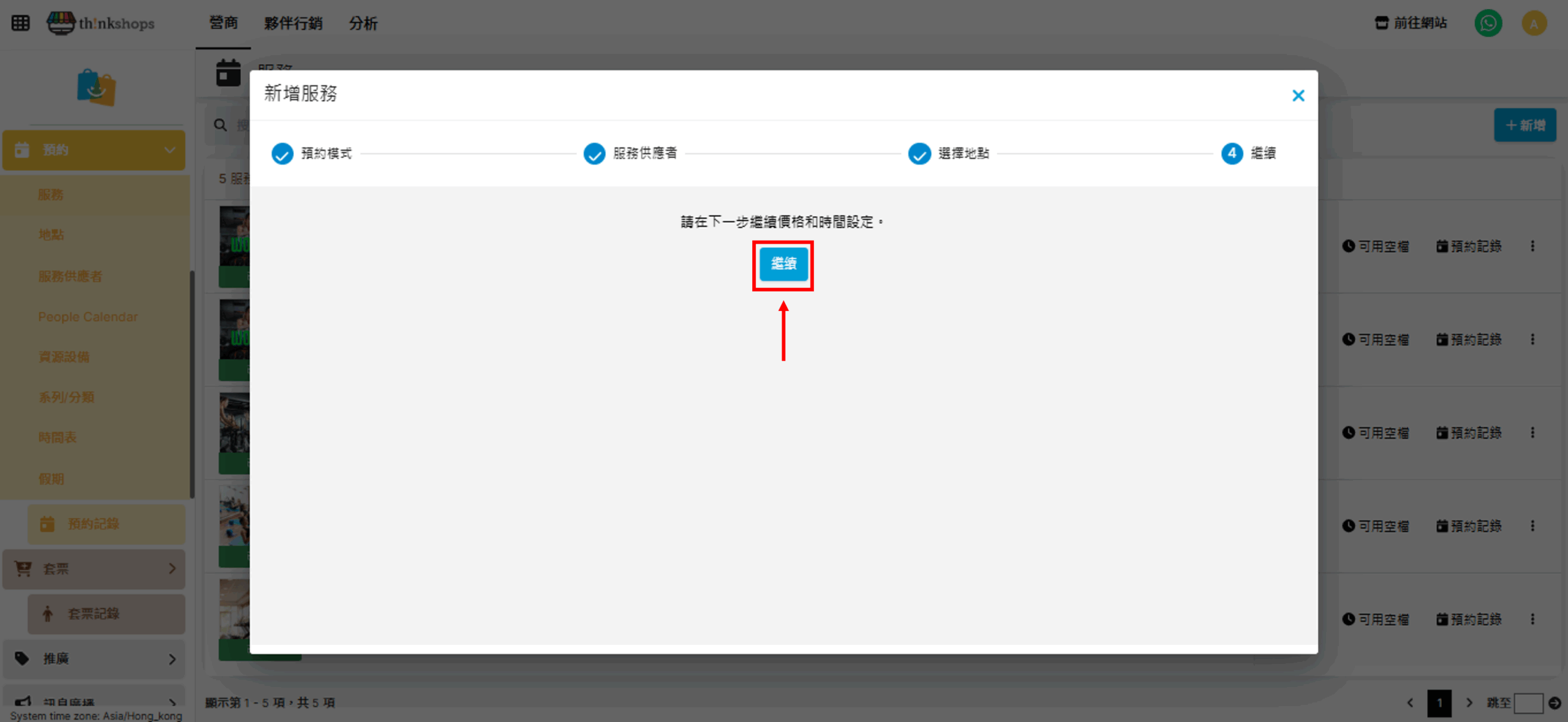Close the 新增服務 dialog with X
The image size is (1568, 722).
click(1298, 96)
